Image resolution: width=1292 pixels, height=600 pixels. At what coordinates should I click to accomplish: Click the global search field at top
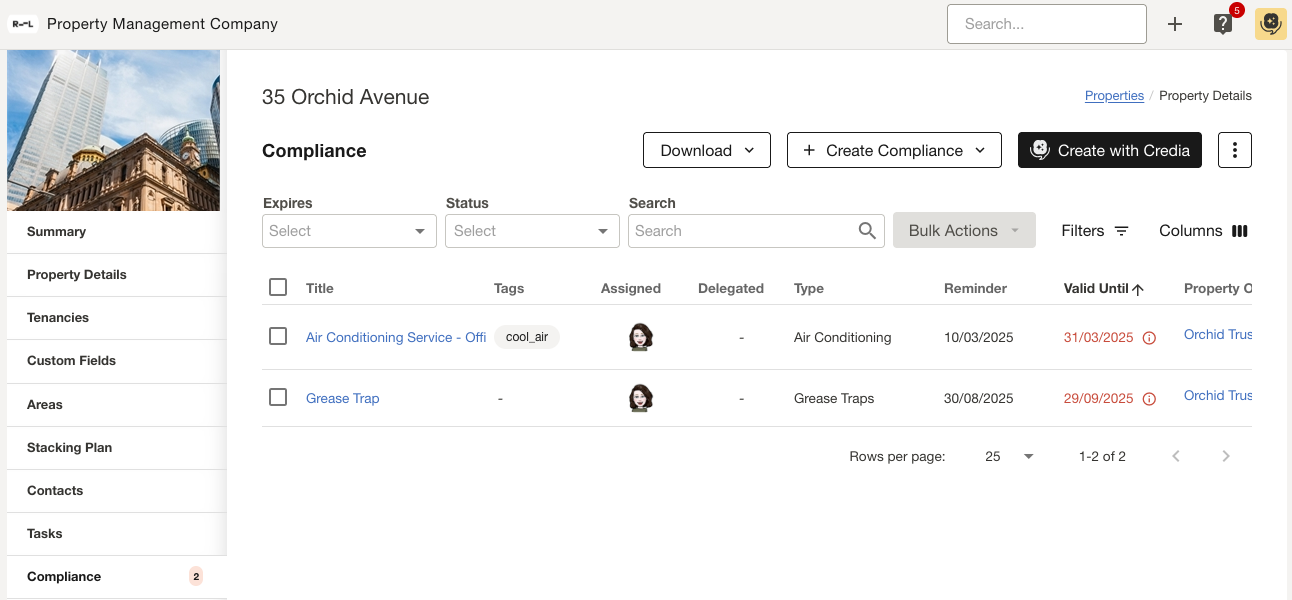pos(1046,24)
